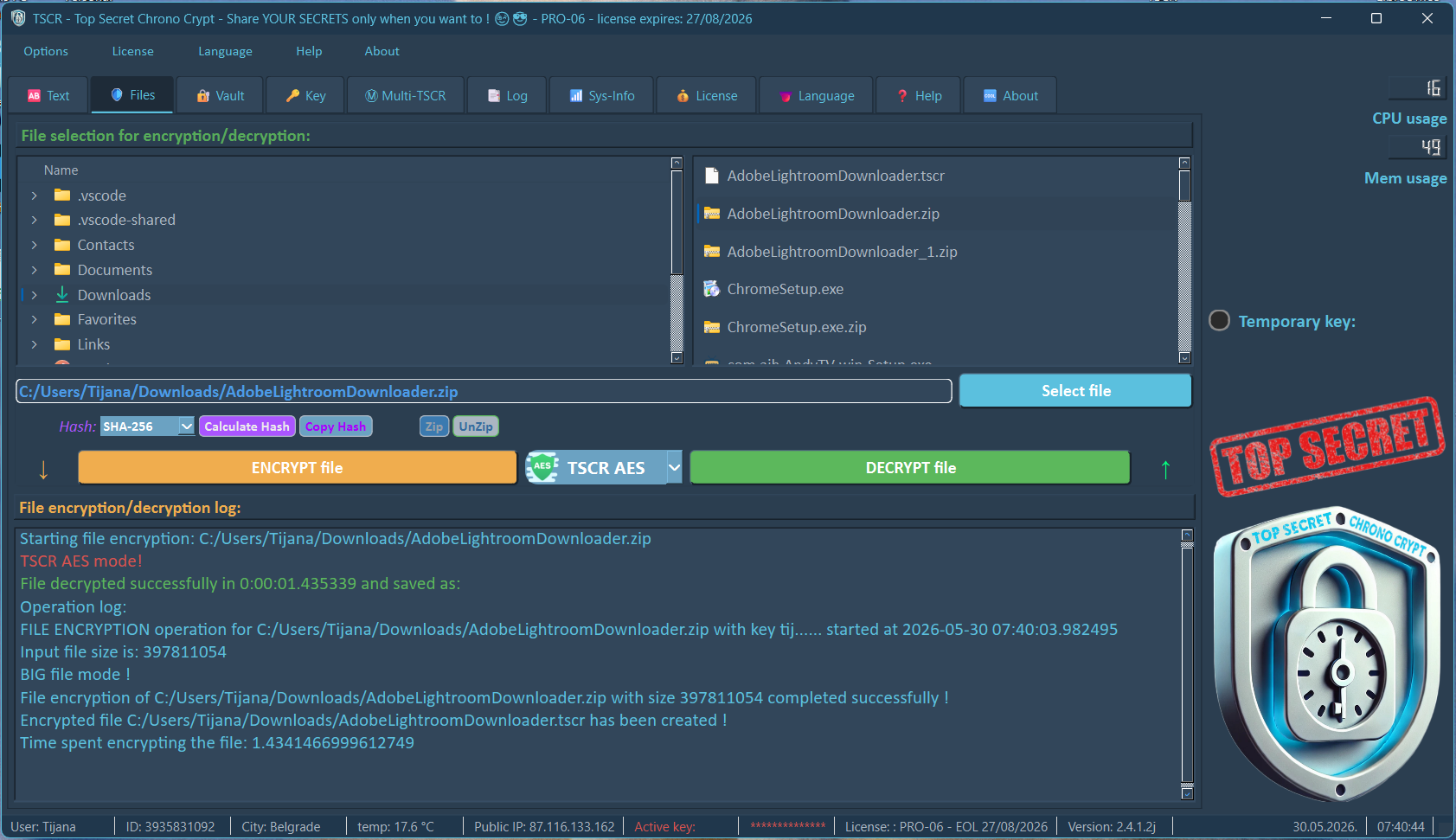Open the Options menu
This screenshot has height=840, width=1456.
coord(46,51)
